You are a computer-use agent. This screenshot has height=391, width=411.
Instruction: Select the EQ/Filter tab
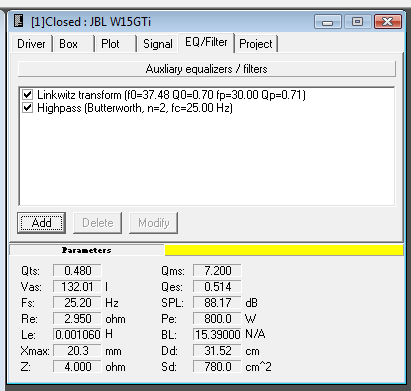click(206, 42)
